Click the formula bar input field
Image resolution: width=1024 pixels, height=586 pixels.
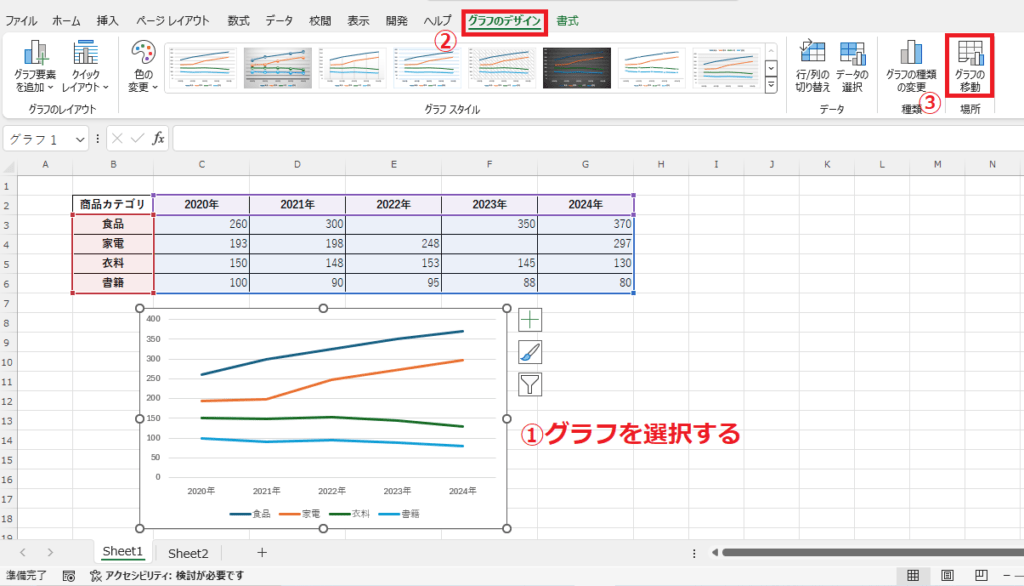point(598,138)
